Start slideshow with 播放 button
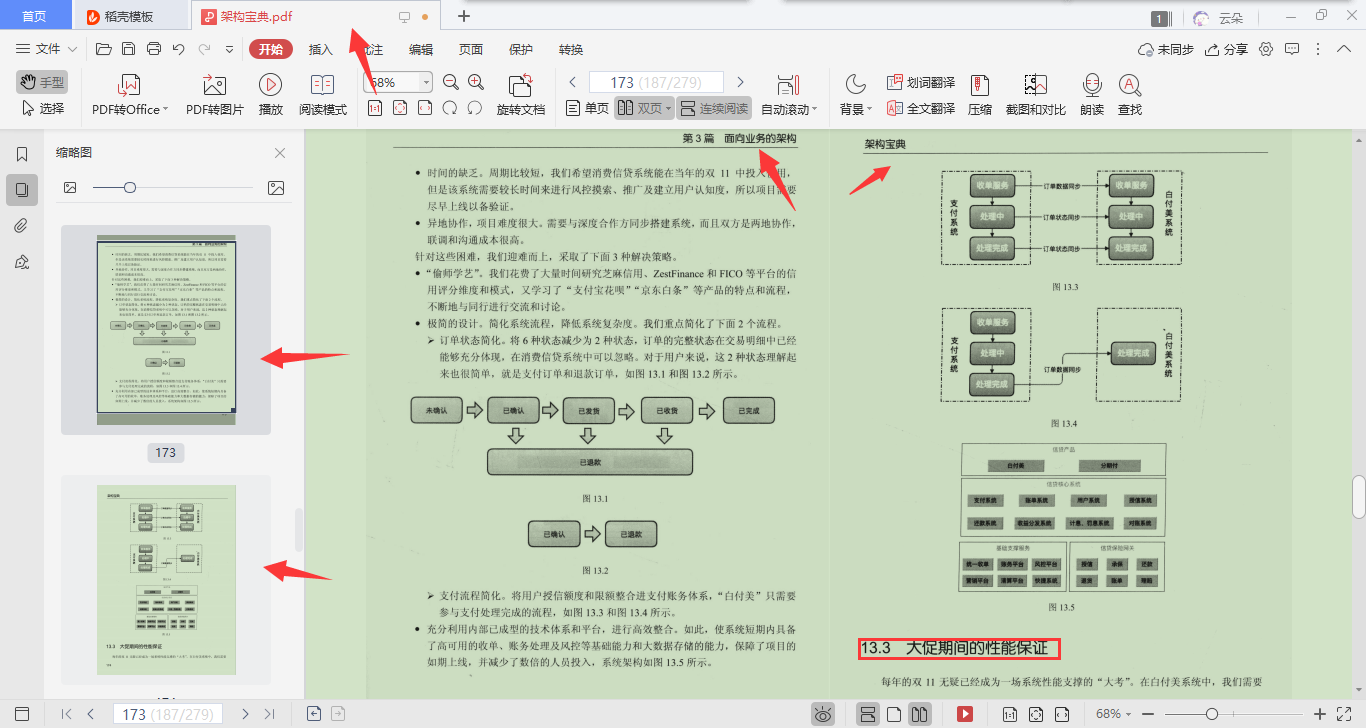 [x=271, y=96]
